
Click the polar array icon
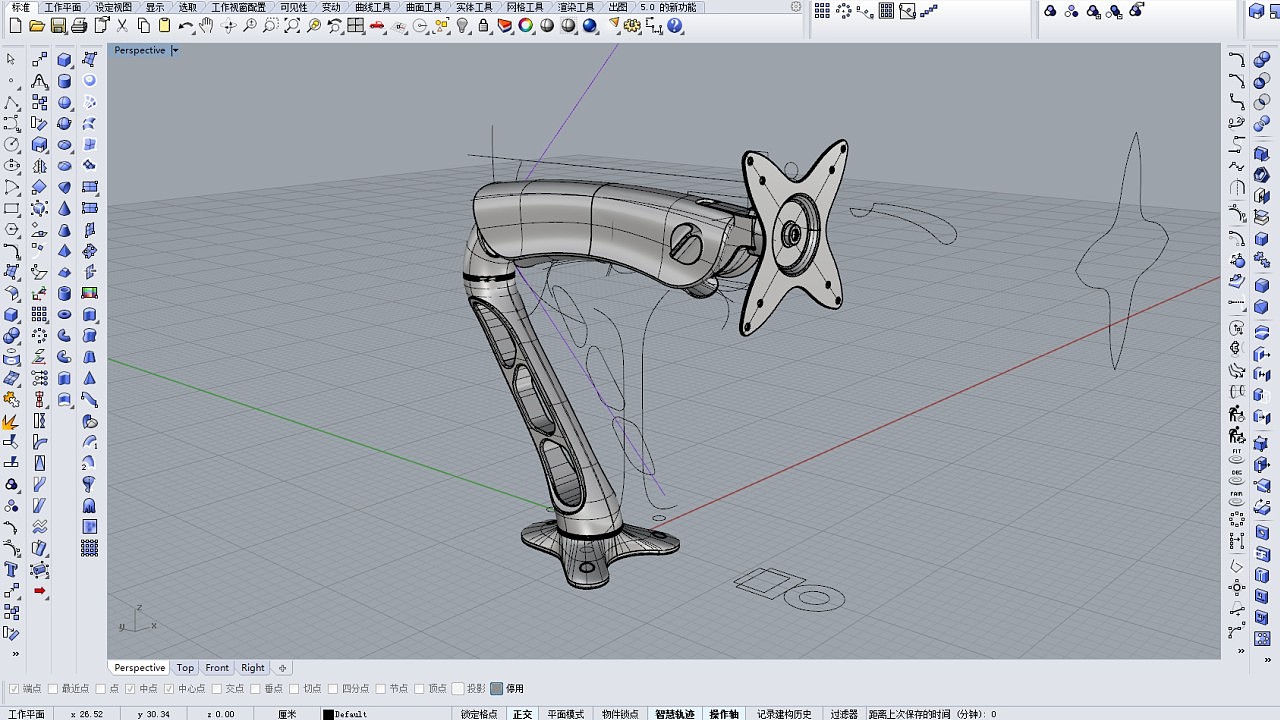click(843, 11)
